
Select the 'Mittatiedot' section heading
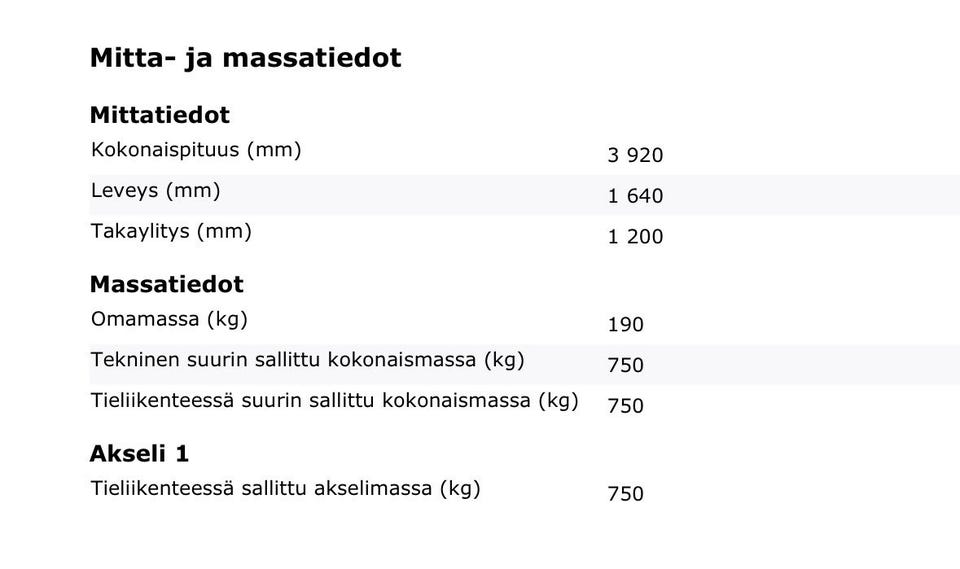[x=160, y=115]
